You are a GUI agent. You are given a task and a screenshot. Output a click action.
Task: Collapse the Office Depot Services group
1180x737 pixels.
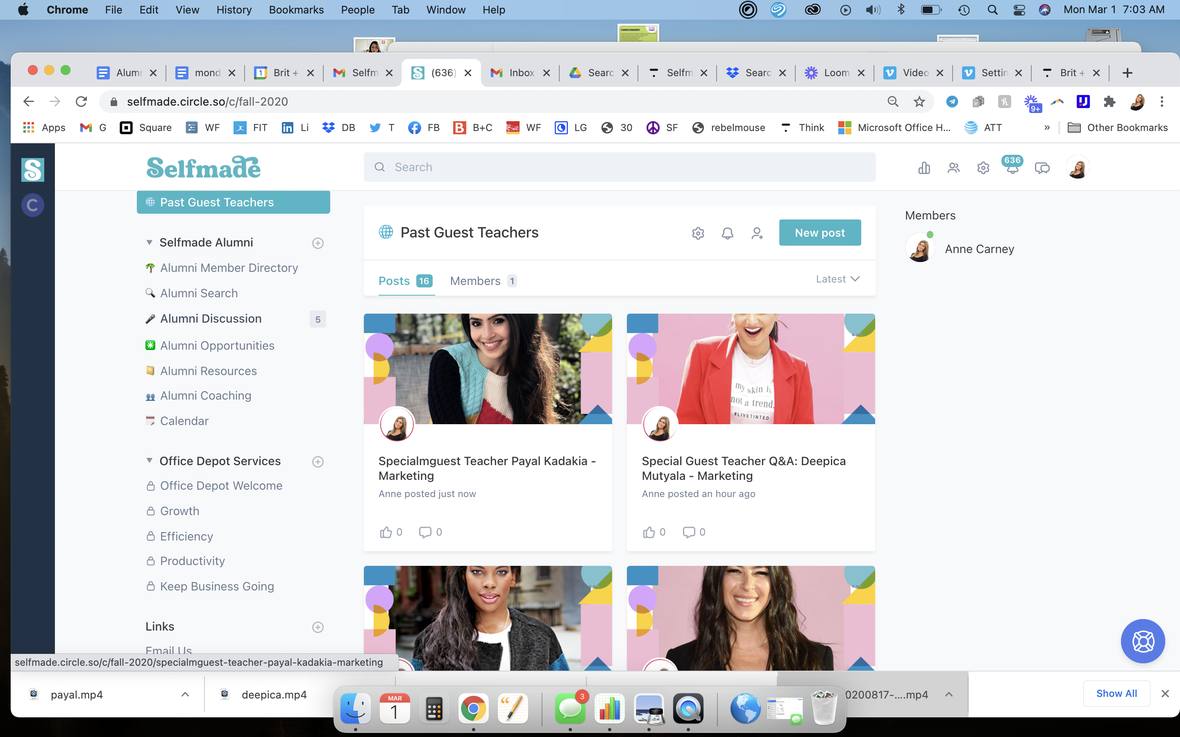149,461
